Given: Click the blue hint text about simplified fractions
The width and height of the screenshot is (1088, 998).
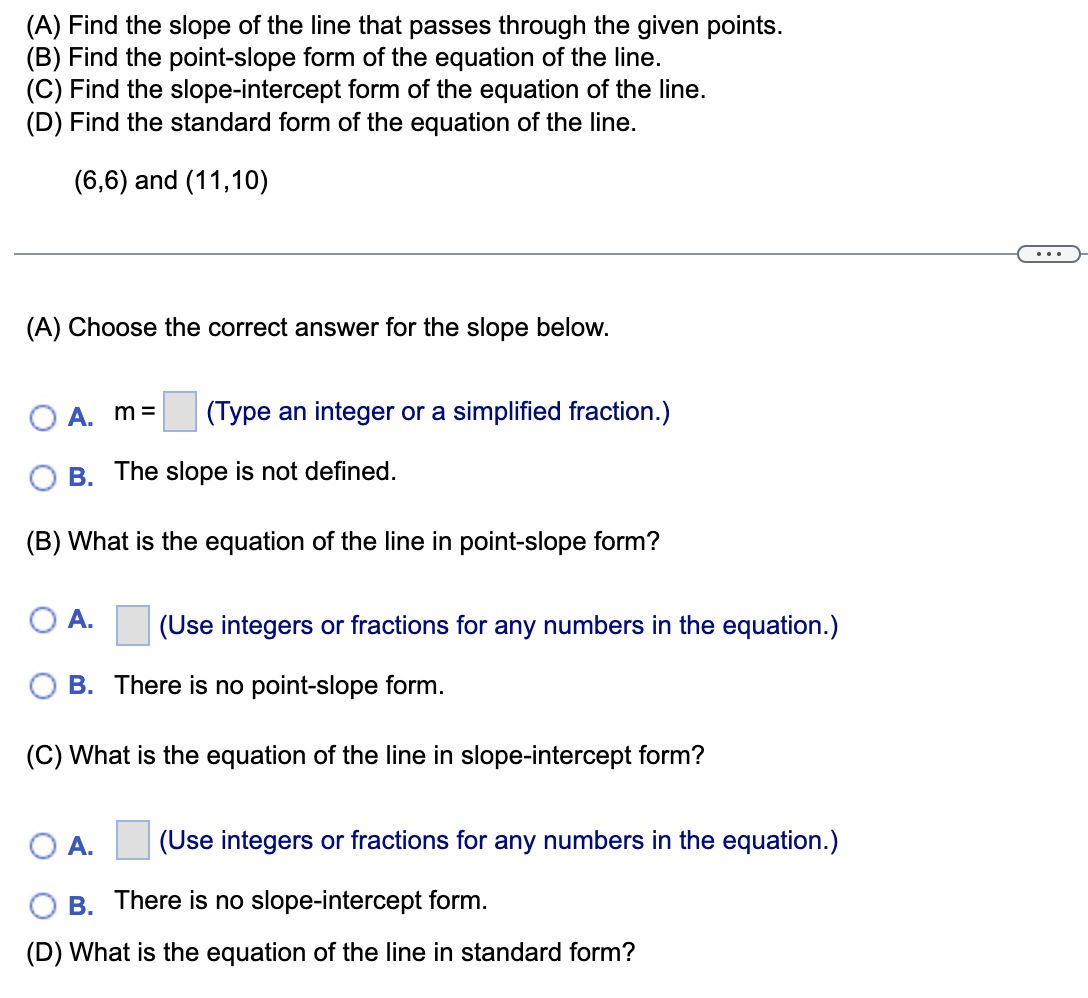Looking at the screenshot, I should 438,411.
